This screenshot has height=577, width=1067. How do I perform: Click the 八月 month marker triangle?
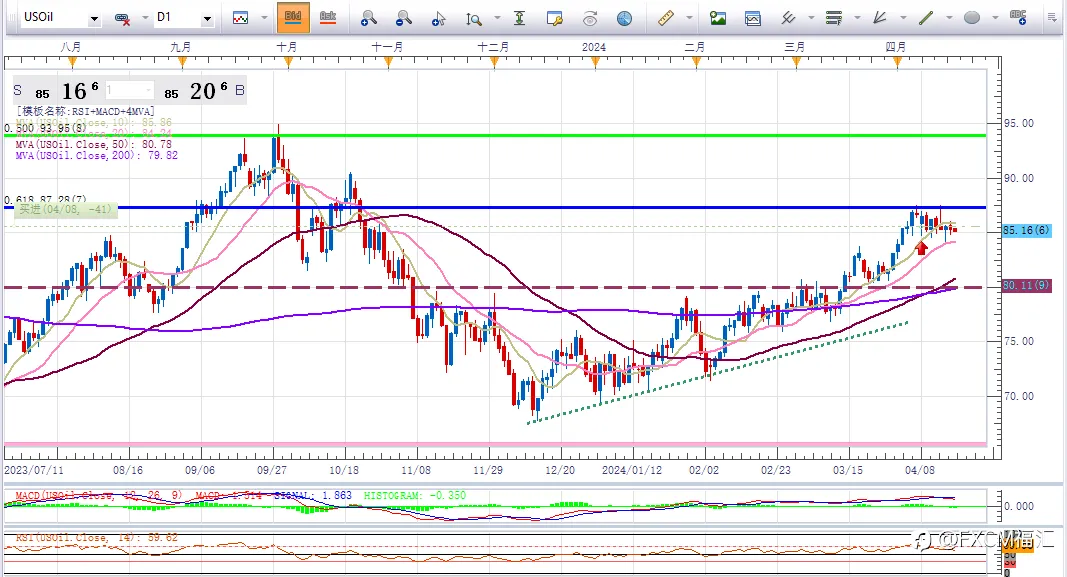[73, 62]
